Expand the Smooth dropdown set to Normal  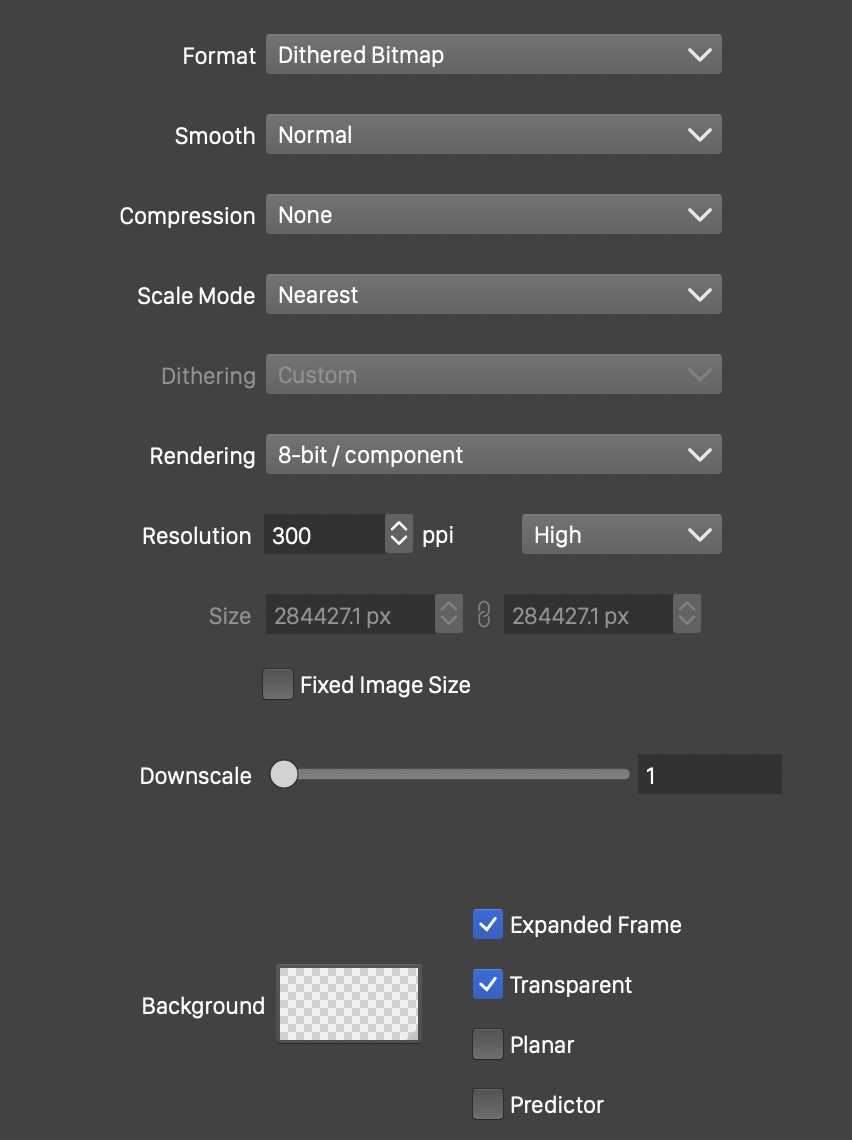tap(493, 135)
